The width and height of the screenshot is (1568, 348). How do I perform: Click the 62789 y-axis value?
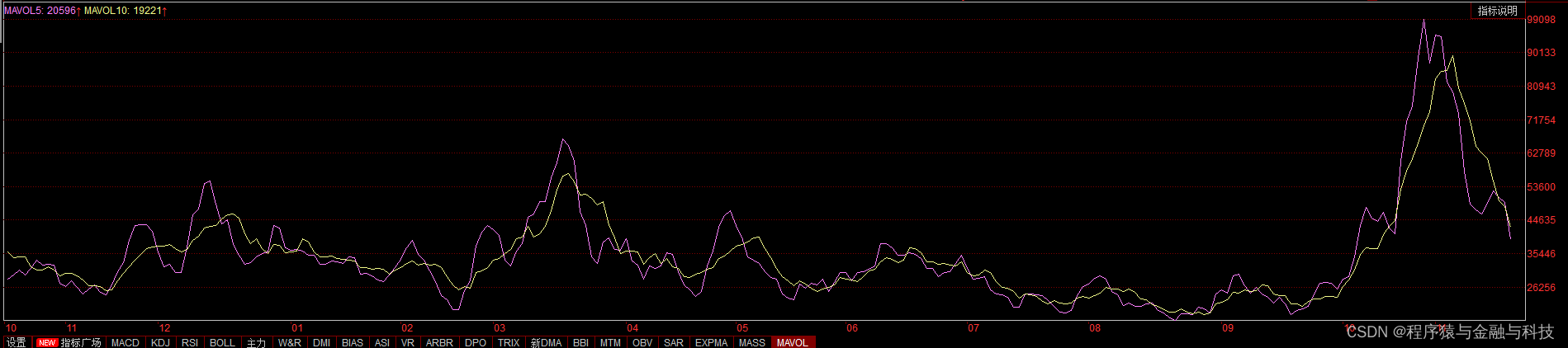[x=1541, y=153]
